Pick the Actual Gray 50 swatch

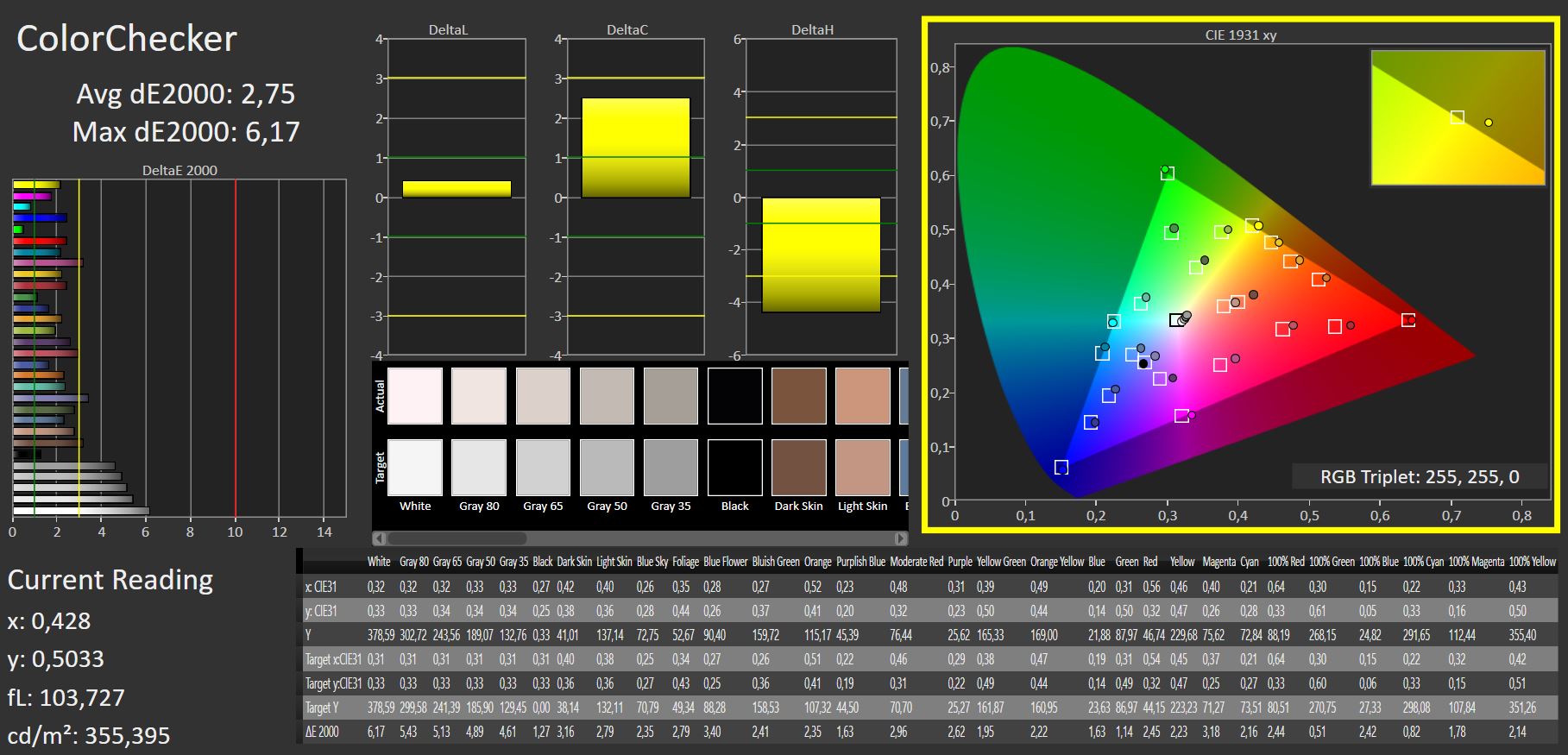[607, 396]
